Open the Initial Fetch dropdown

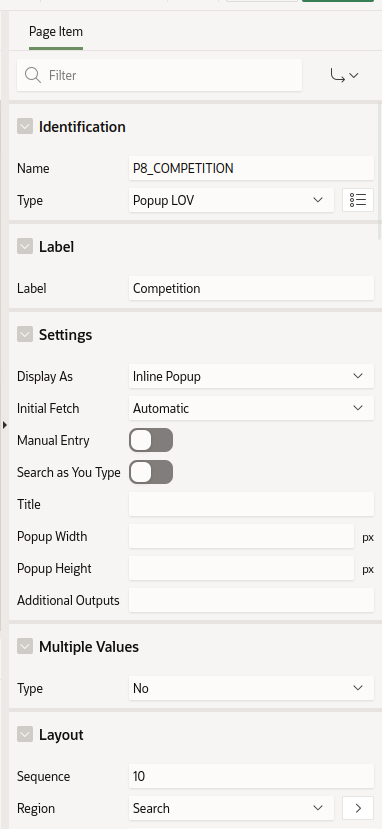click(251, 408)
